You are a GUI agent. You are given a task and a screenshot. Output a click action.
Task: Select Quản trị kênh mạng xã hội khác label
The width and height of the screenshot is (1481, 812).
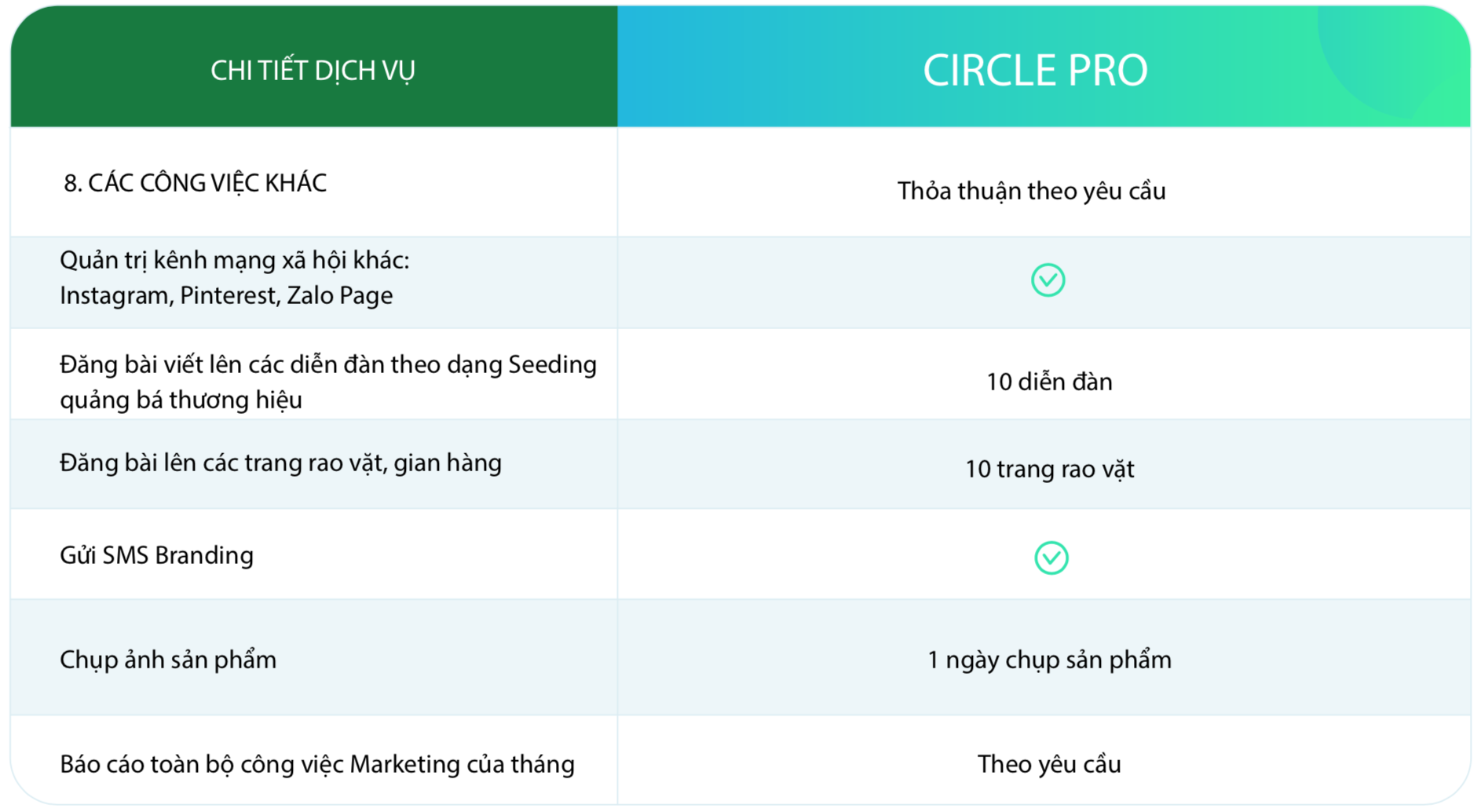point(235,260)
